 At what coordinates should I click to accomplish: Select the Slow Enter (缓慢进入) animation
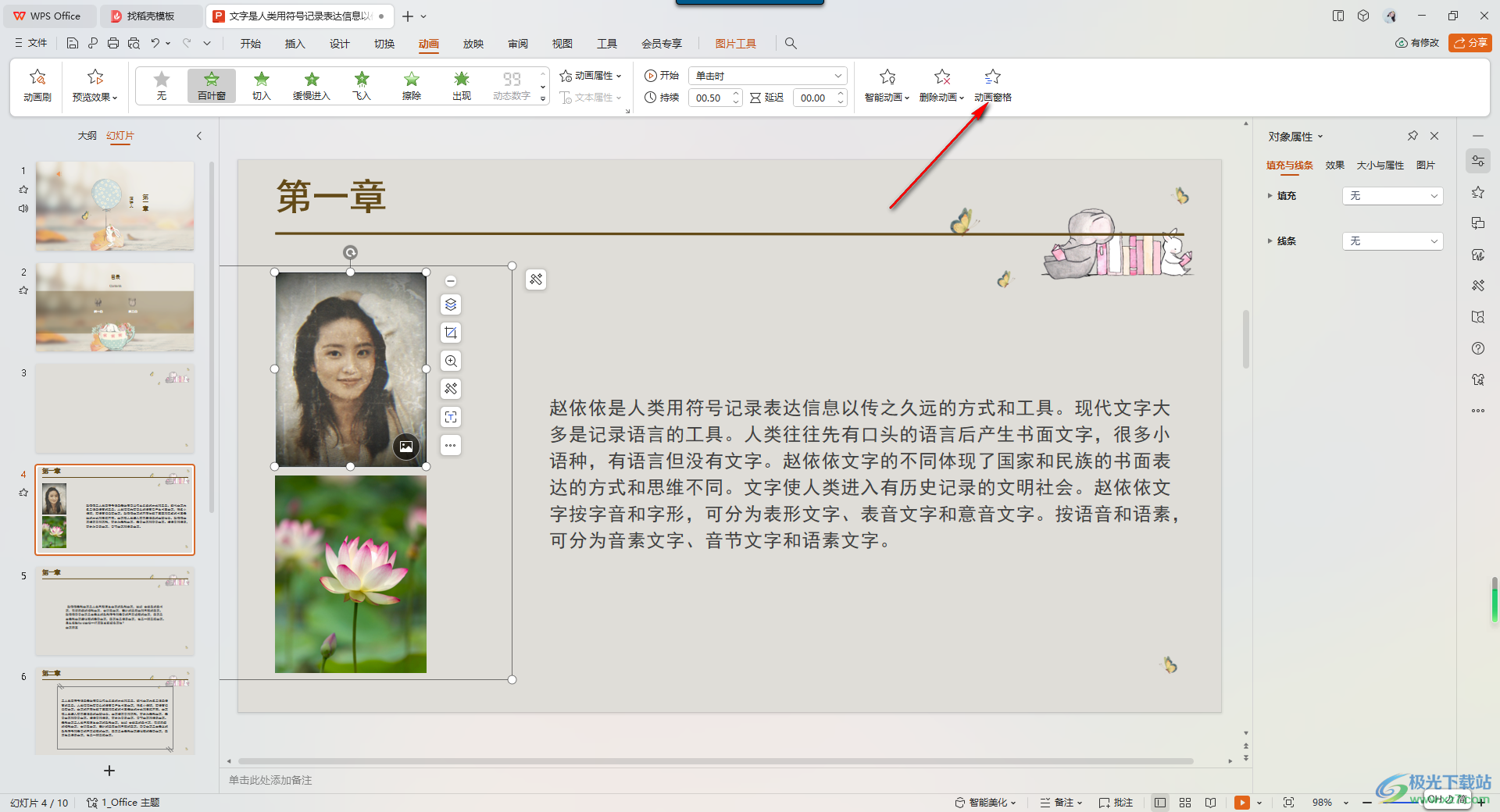coord(312,85)
